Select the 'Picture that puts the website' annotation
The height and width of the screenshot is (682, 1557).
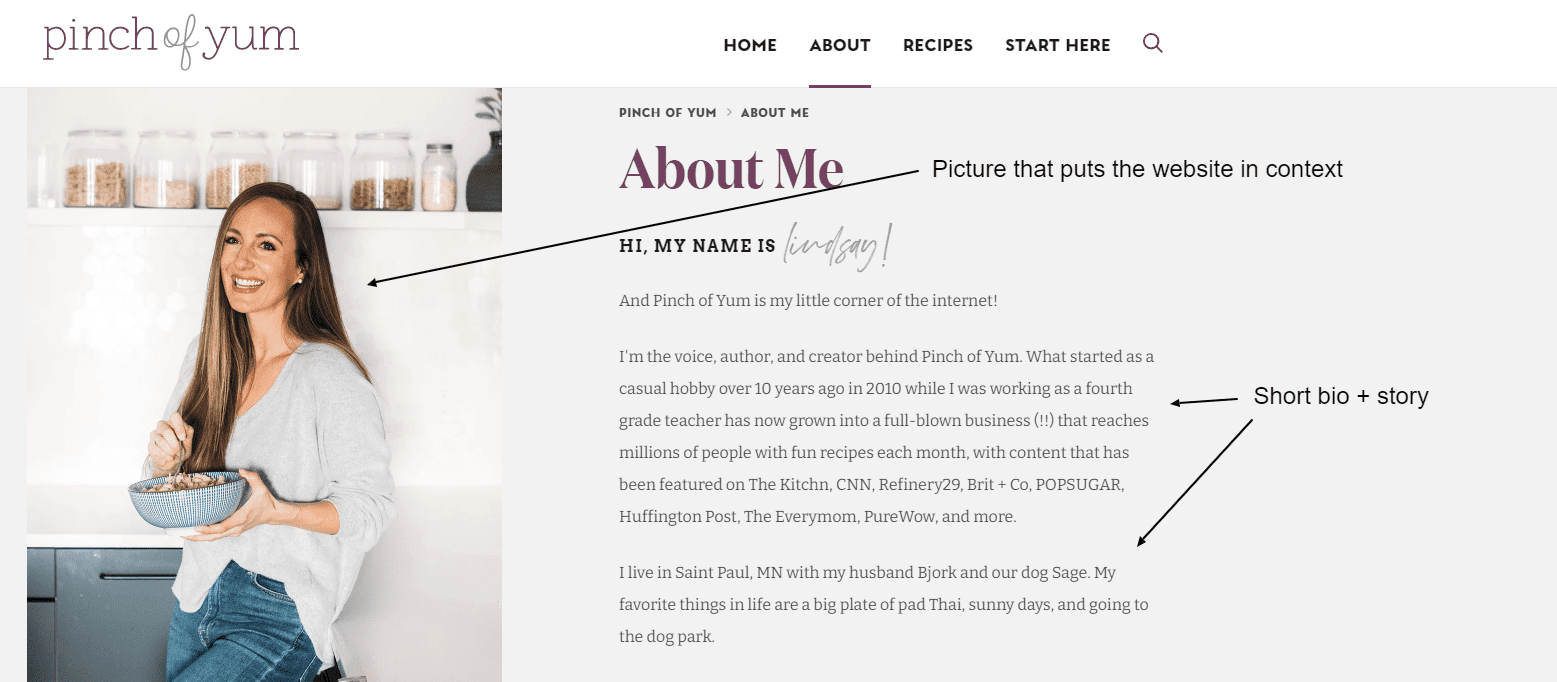[1137, 170]
